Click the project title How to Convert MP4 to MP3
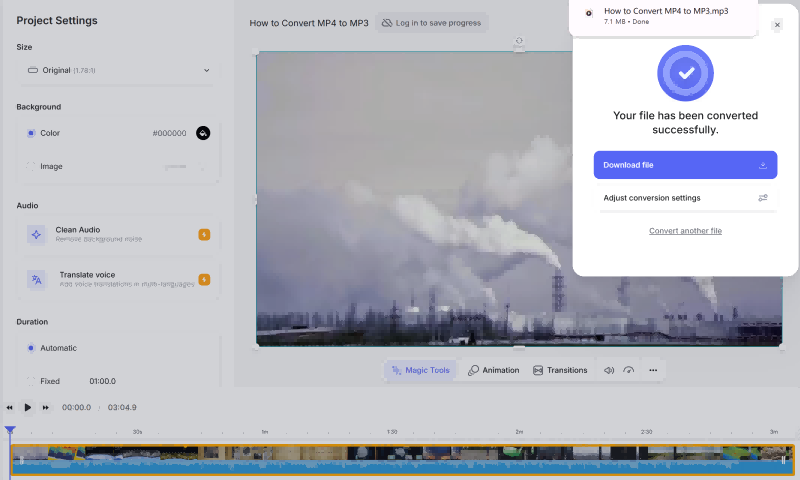The height and width of the screenshot is (480, 800). [x=309, y=23]
